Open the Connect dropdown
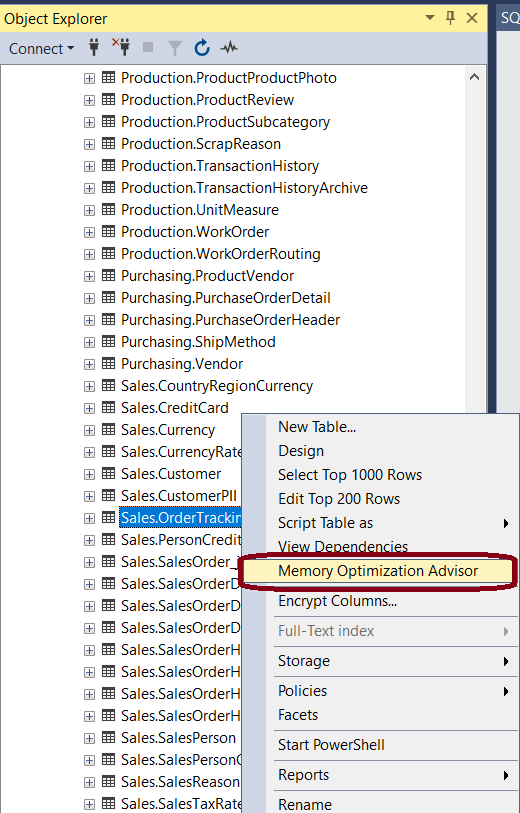Screen dimensions: 520x813 pyautogui.click(x=41, y=48)
